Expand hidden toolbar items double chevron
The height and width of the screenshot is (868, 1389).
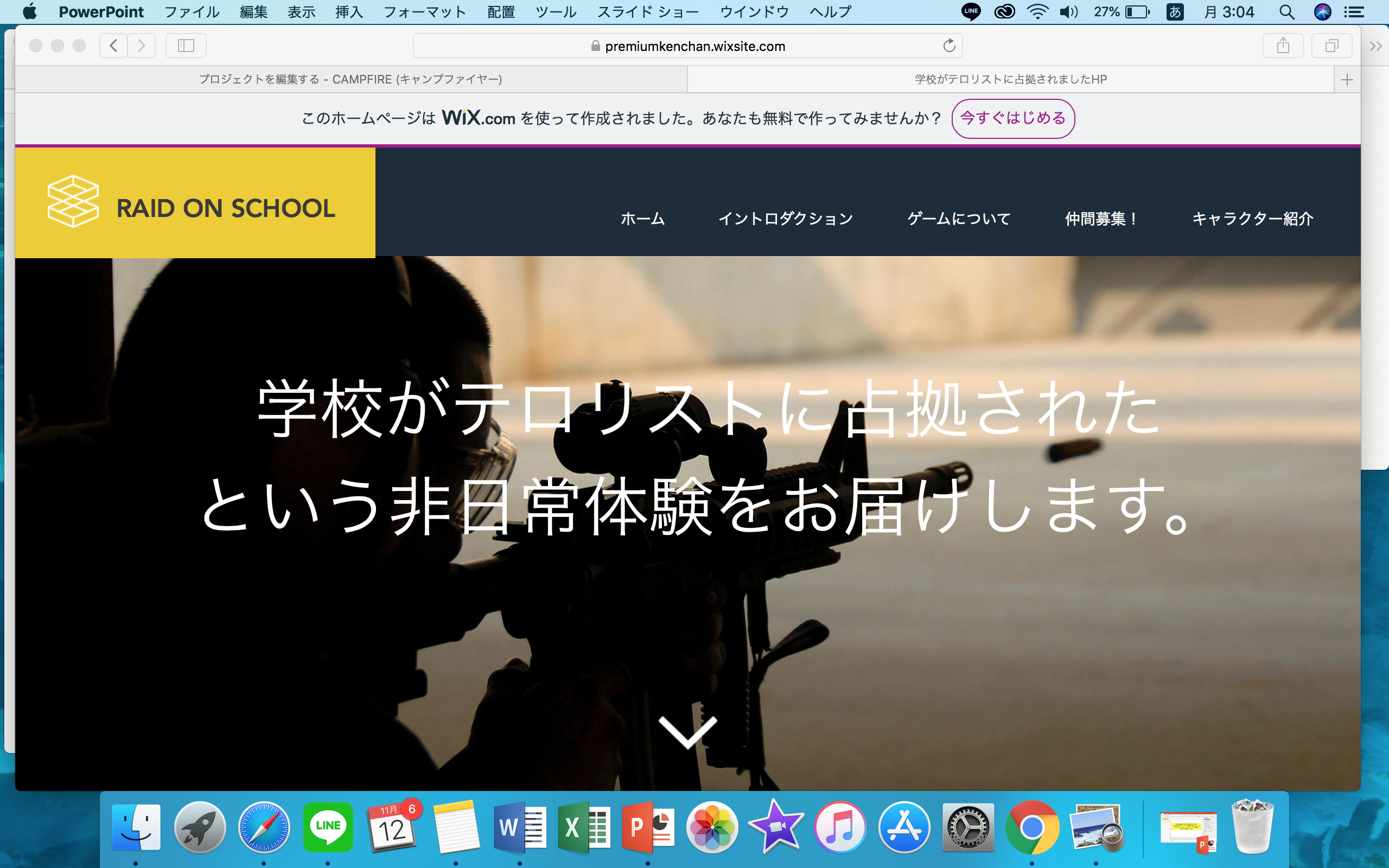[1375, 46]
